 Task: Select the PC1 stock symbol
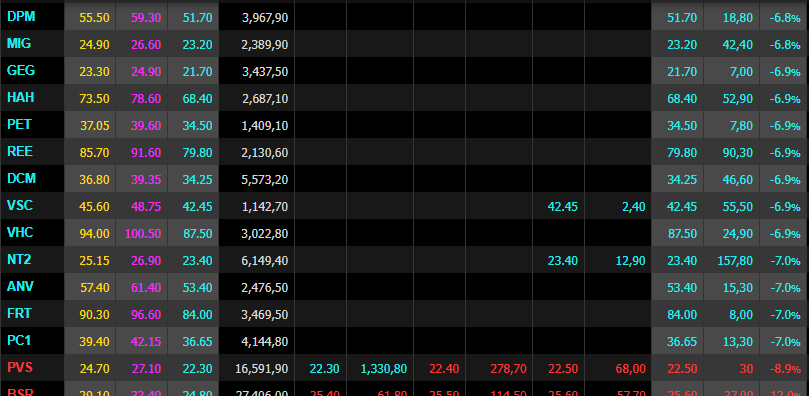(x=19, y=341)
